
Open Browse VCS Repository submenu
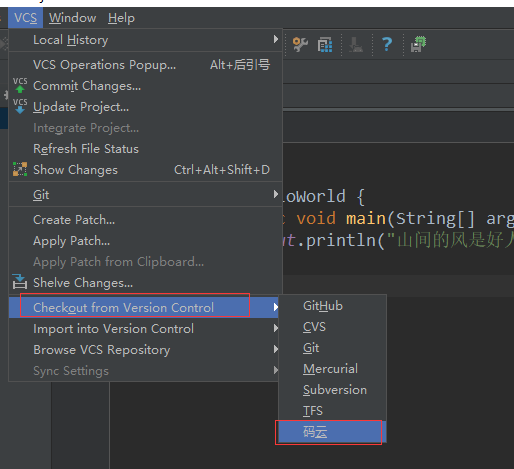pyautogui.click(x=144, y=350)
